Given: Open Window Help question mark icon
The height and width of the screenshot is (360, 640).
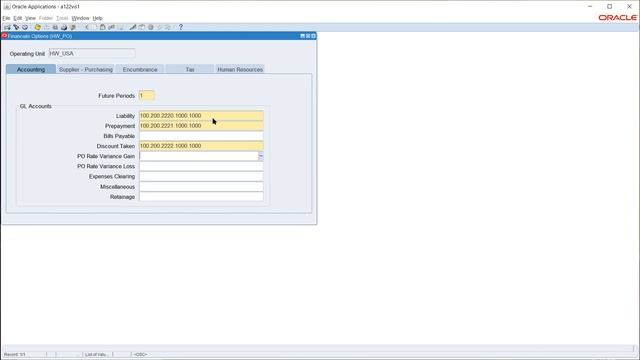Looking at the screenshot, I should tap(181, 27).
